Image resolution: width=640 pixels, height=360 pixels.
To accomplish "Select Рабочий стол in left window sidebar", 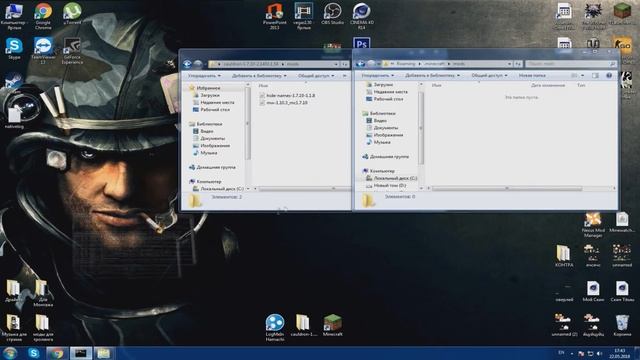I will 215,109.
